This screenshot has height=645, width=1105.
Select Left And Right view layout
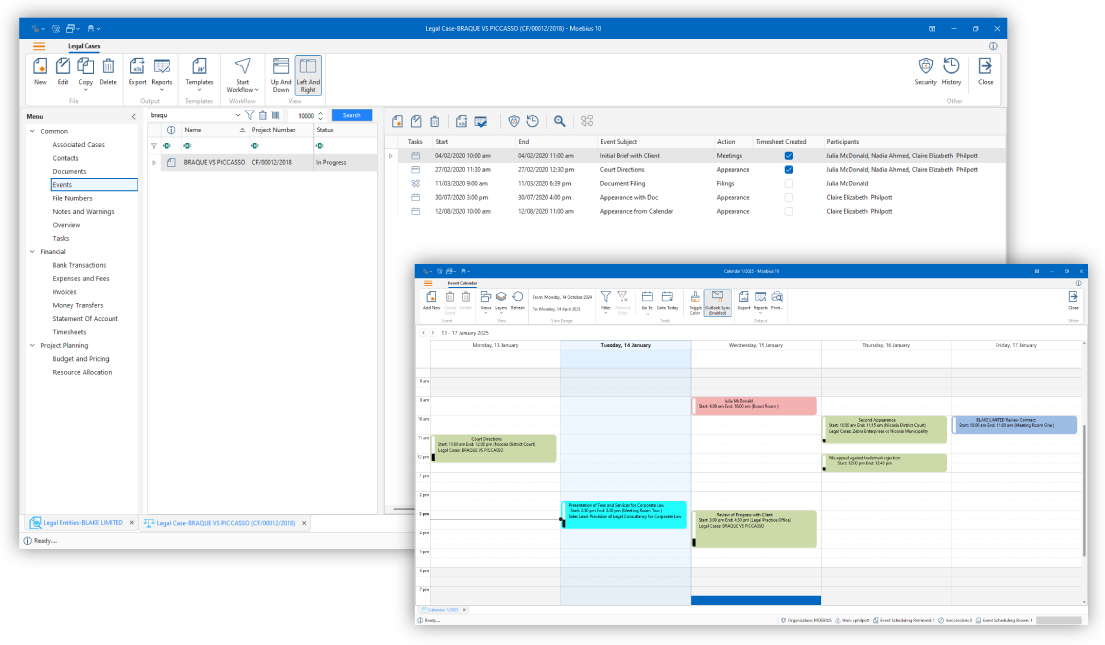pyautogui.click(x=308, y=74)
